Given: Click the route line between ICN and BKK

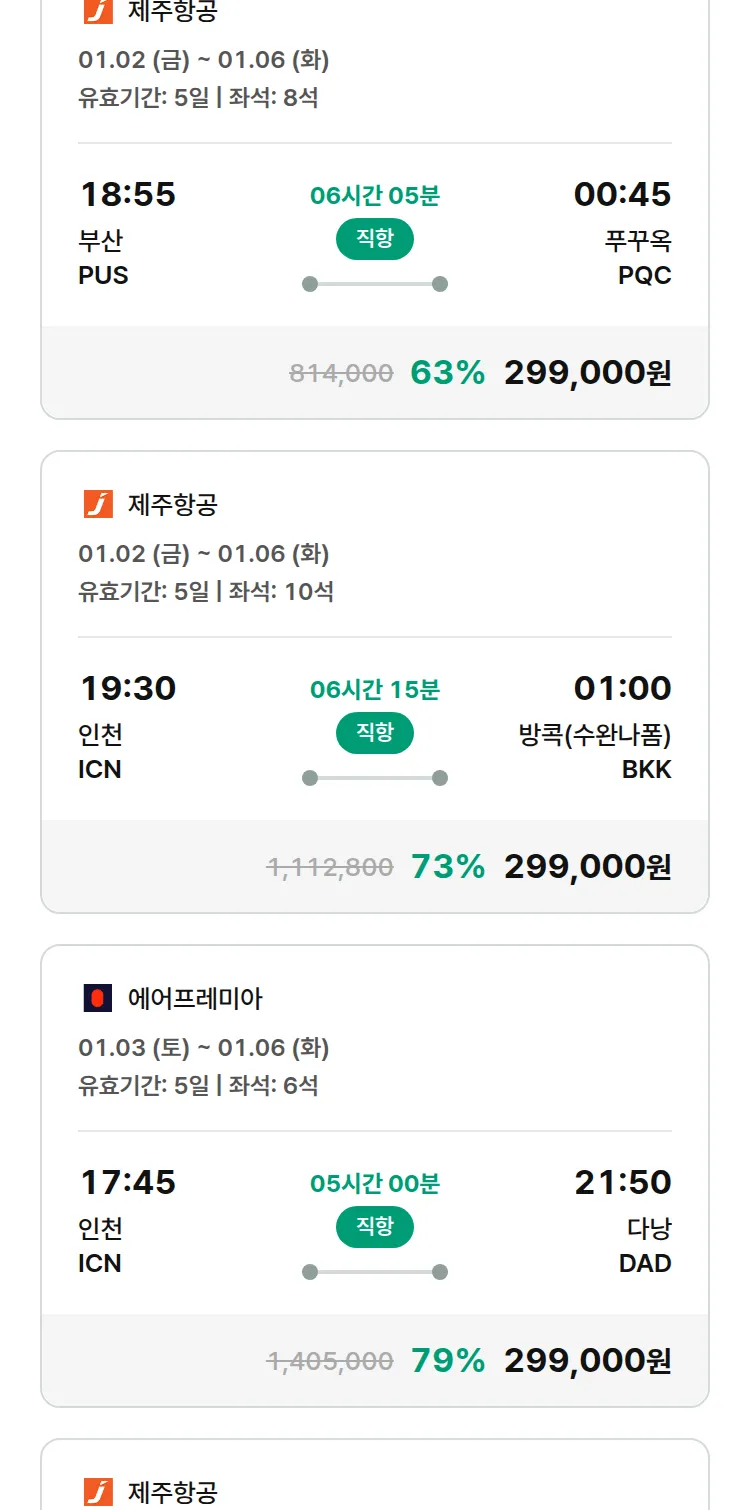Looking at the screenshot, I should coord(375,778).
